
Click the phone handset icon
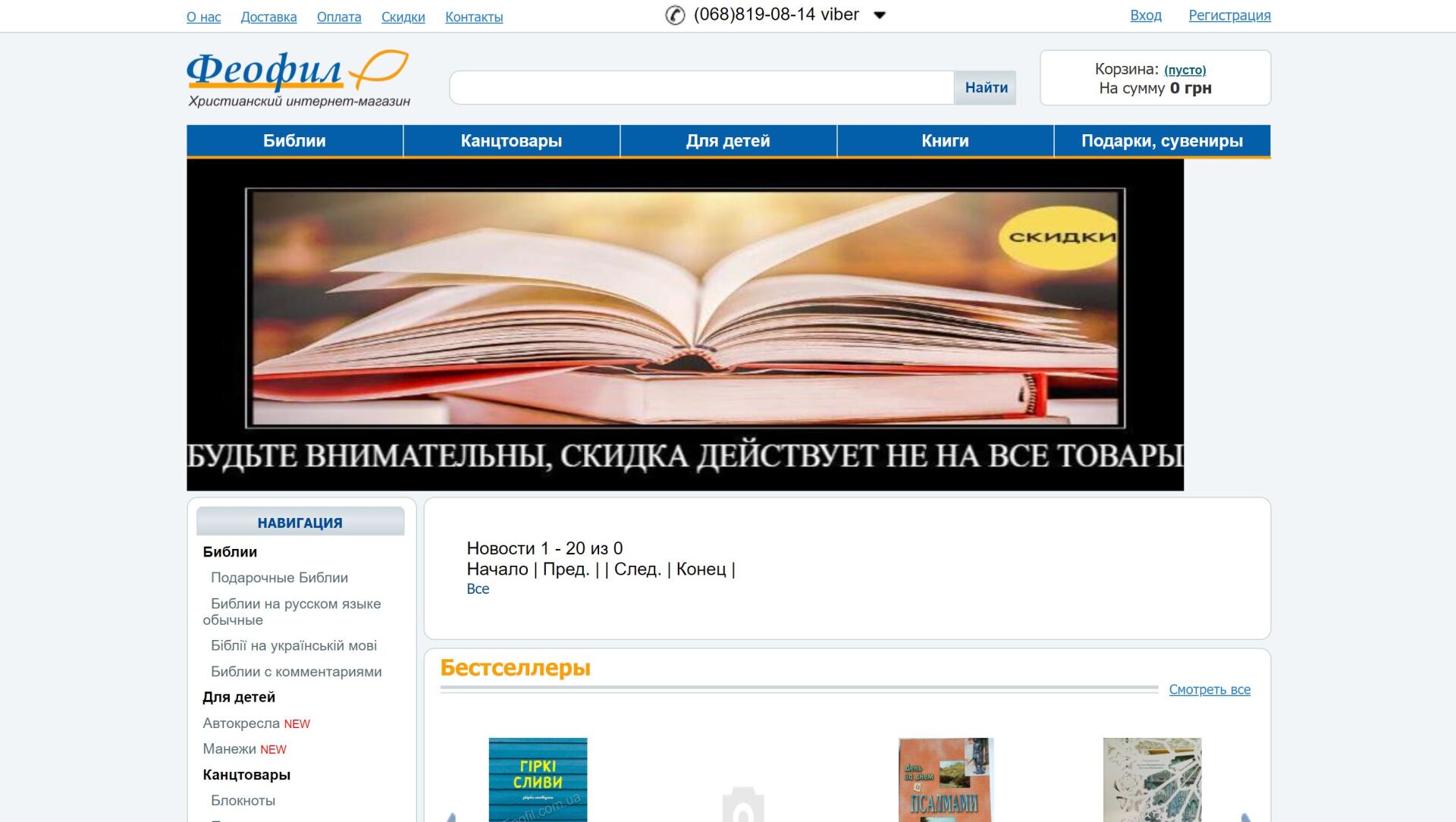675,15
